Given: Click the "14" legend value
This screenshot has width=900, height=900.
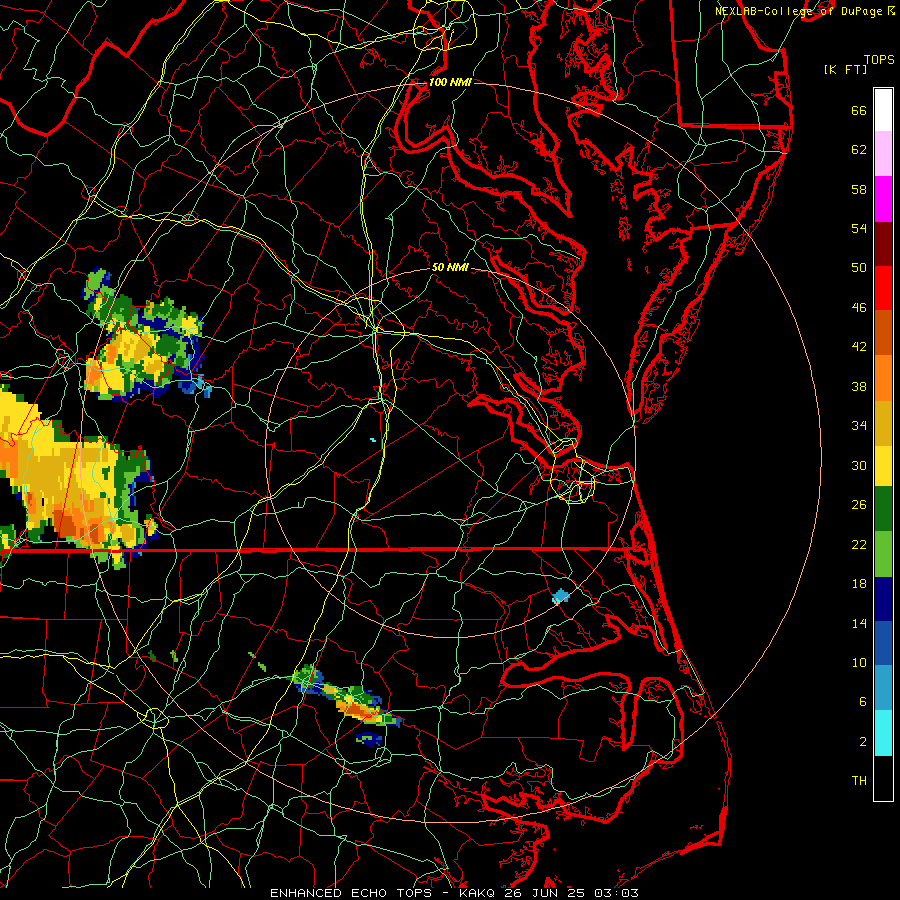Looking at the screenshot, I should 859,623.
